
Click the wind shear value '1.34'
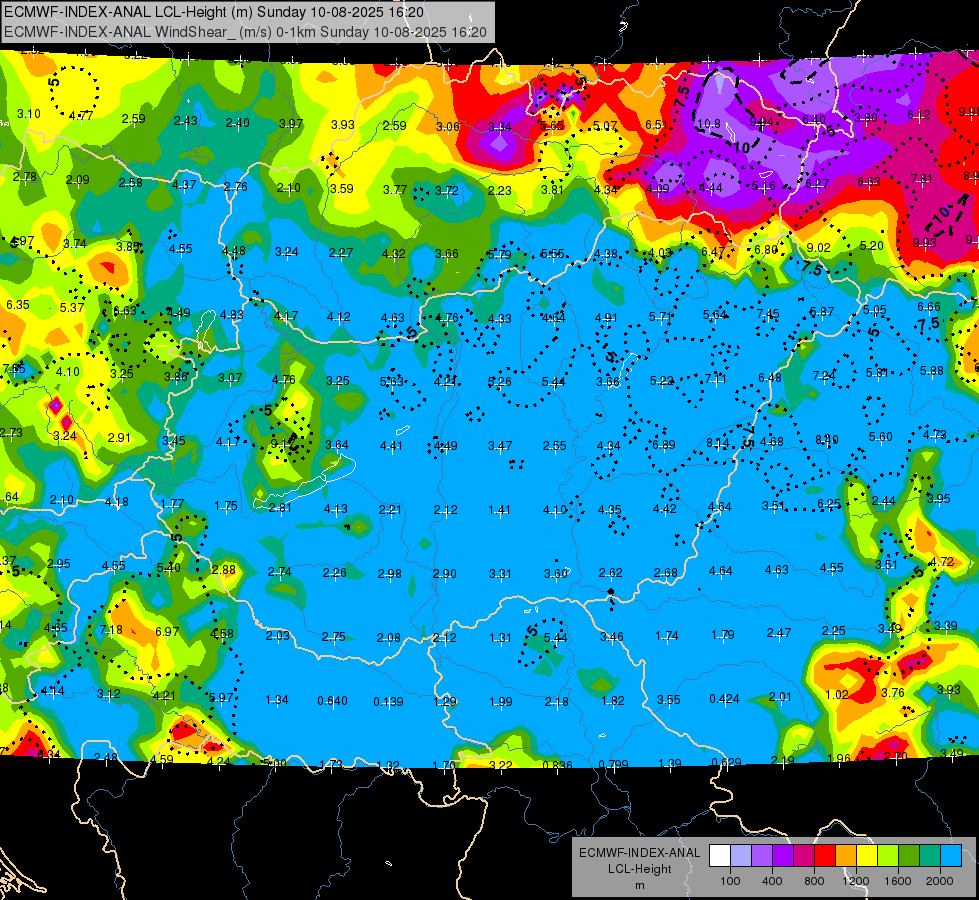[x=277, y=700]
